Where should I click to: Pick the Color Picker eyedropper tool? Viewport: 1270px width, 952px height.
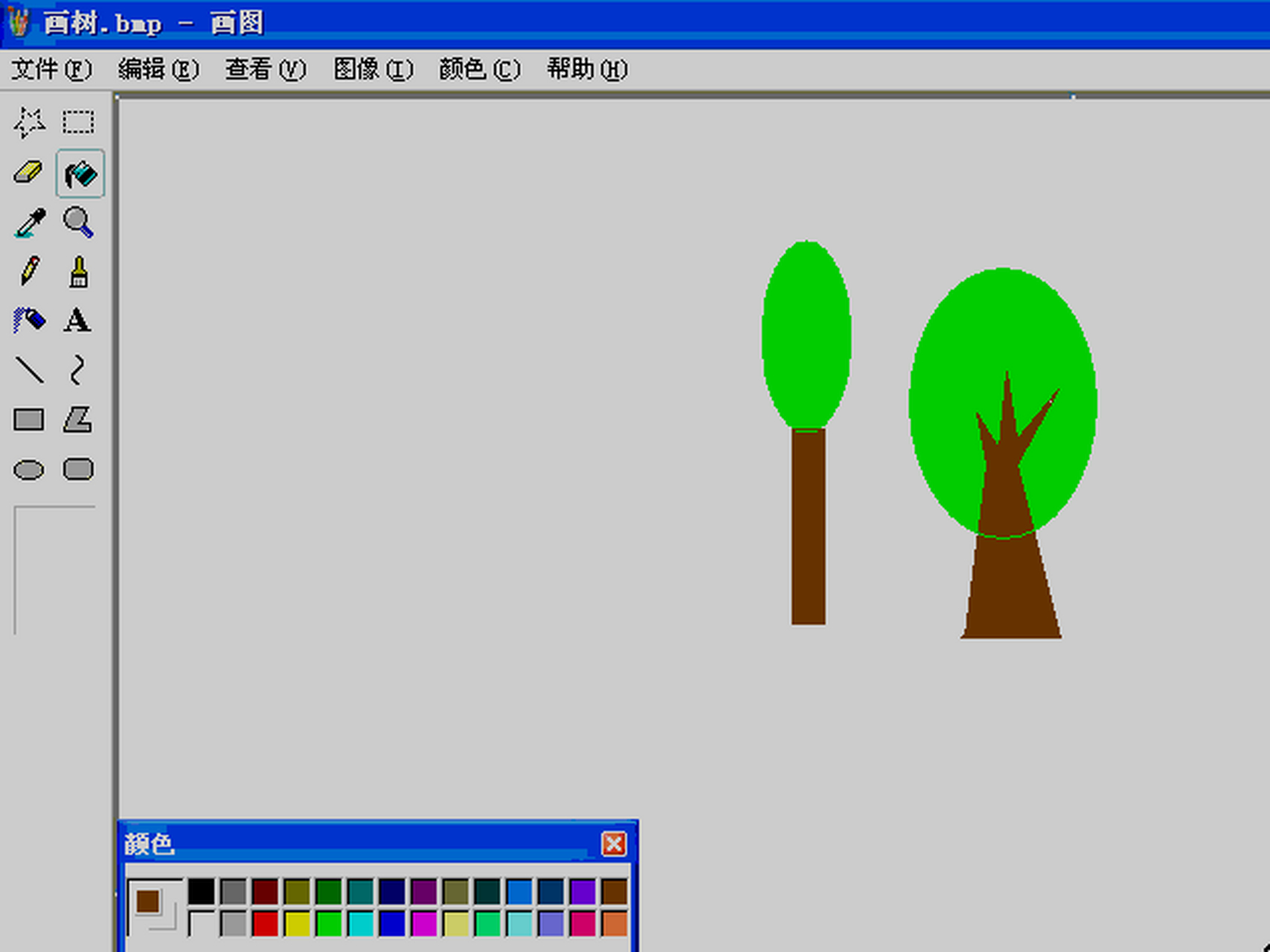[x=28, y=223]
